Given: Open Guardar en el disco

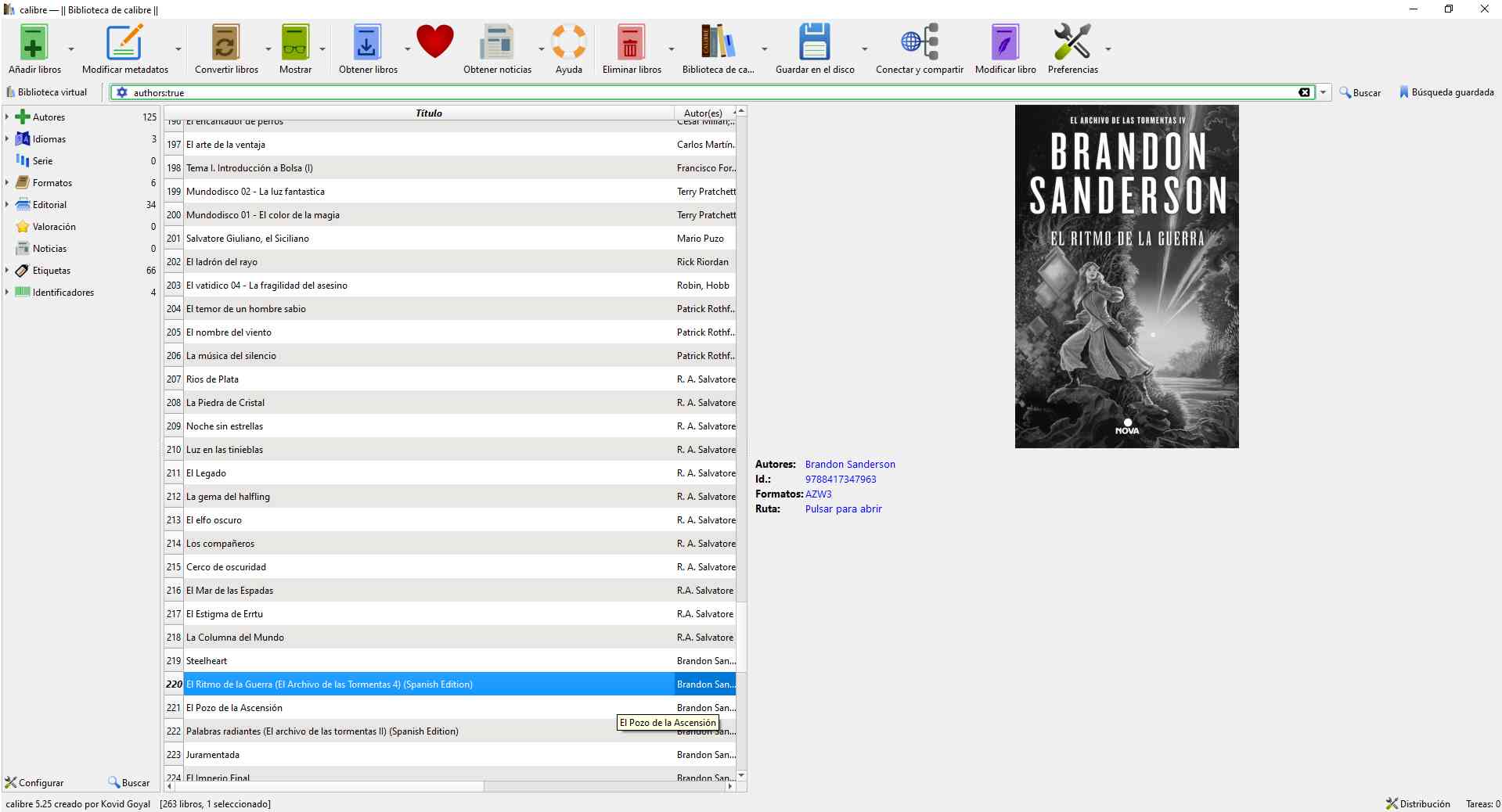Looking at the screenshot, I should click(814, 43).
